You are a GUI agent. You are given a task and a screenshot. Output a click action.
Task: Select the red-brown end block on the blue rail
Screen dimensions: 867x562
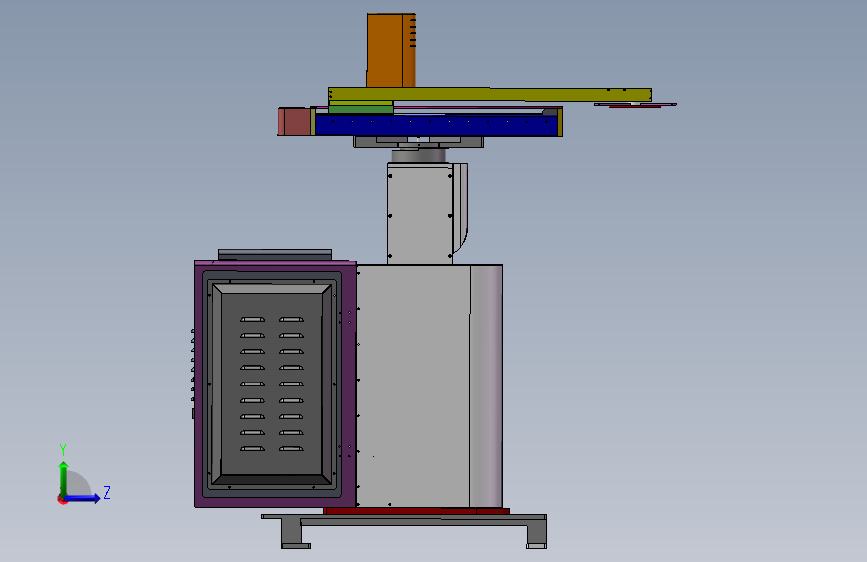pos(294,122)
